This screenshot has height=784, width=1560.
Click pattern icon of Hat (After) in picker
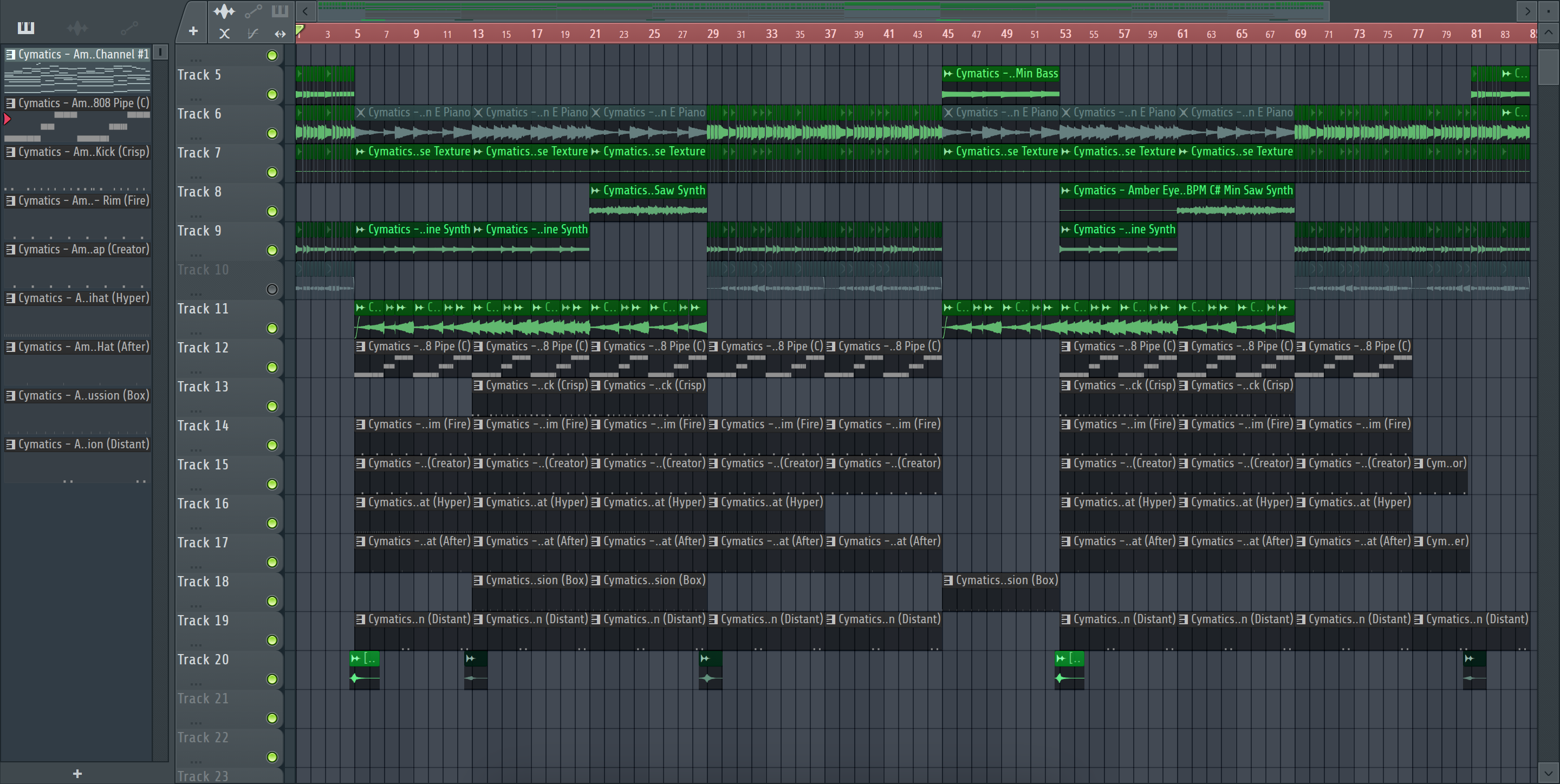coord(10,347)
